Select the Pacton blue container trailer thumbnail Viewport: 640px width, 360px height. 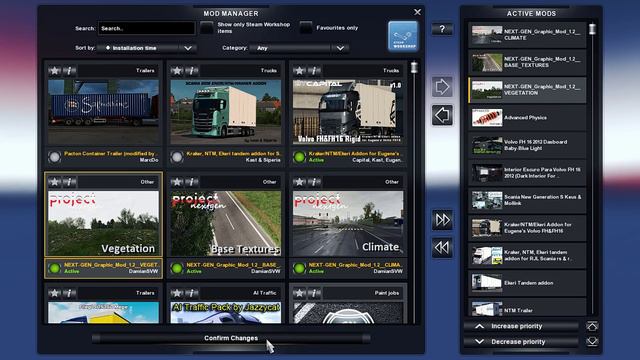click(103, 112)
